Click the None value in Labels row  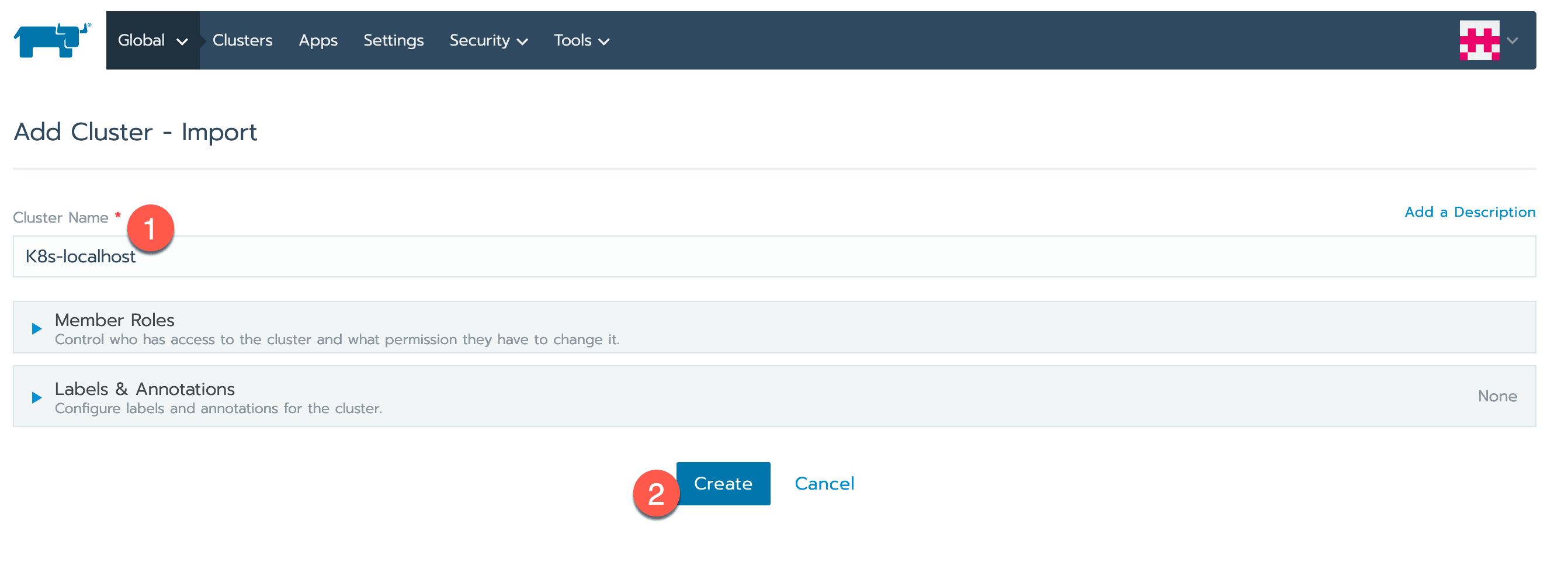click(1497, 396)
